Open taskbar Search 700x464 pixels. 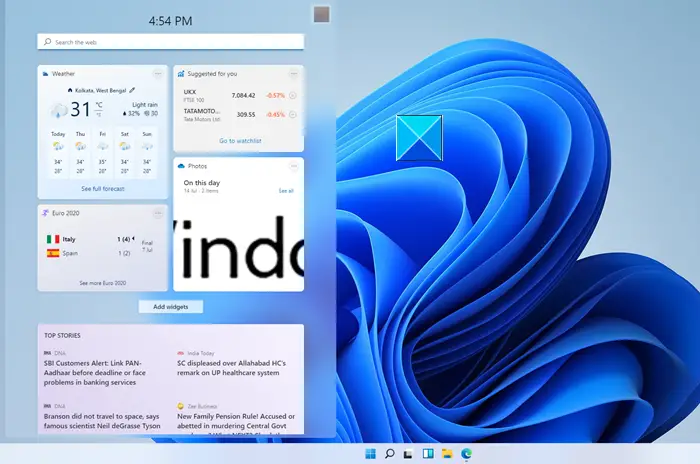pos(389,454)
